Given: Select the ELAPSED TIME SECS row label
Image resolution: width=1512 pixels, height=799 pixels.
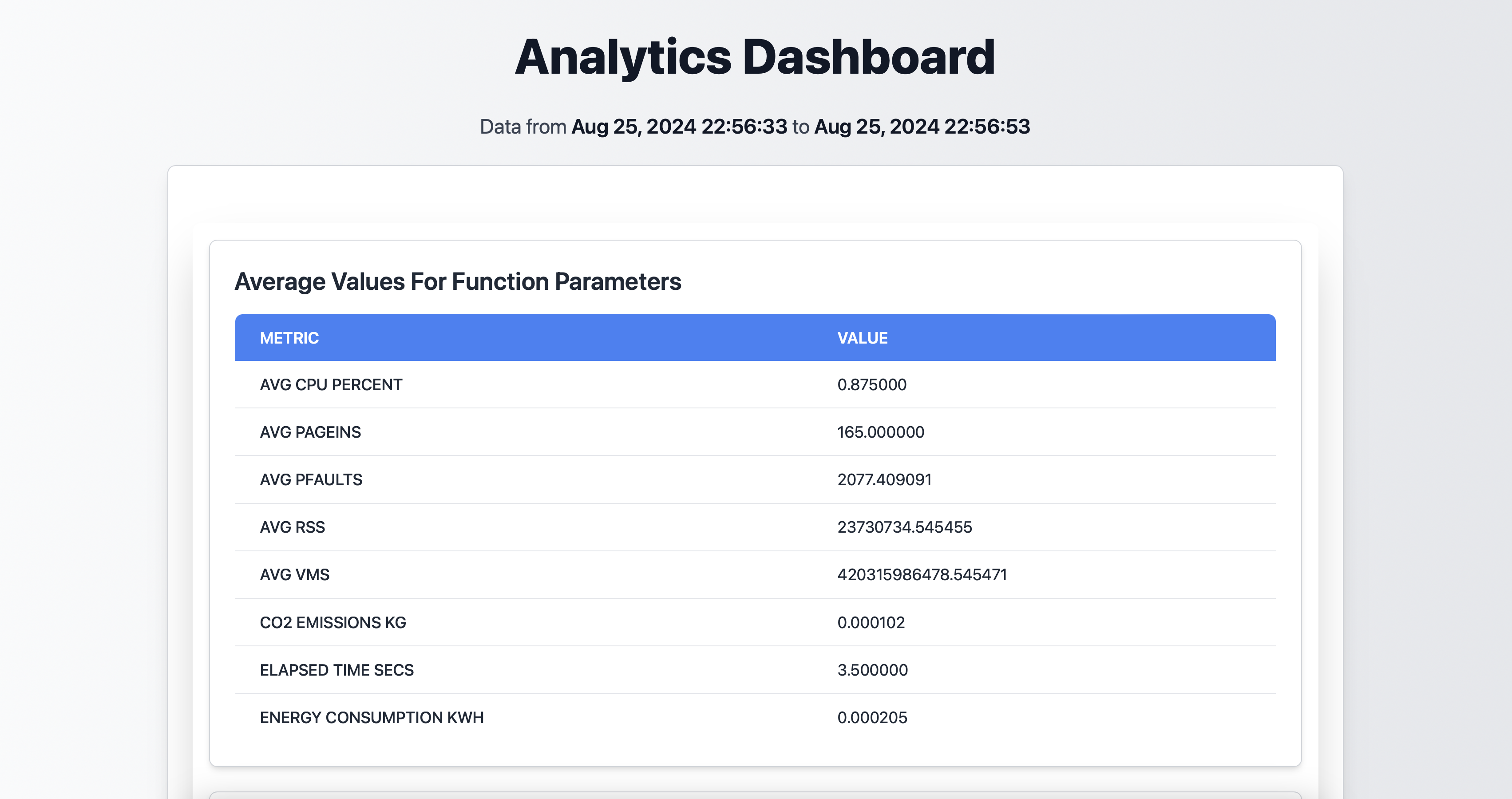Looking at the screenshot, I should click(x=337, y=670).
